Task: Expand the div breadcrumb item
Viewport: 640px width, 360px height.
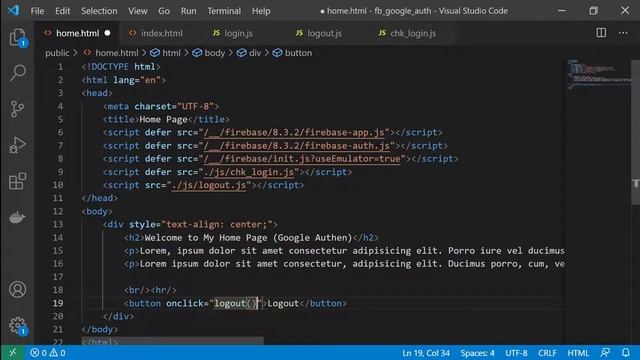Action: (255, 53)
